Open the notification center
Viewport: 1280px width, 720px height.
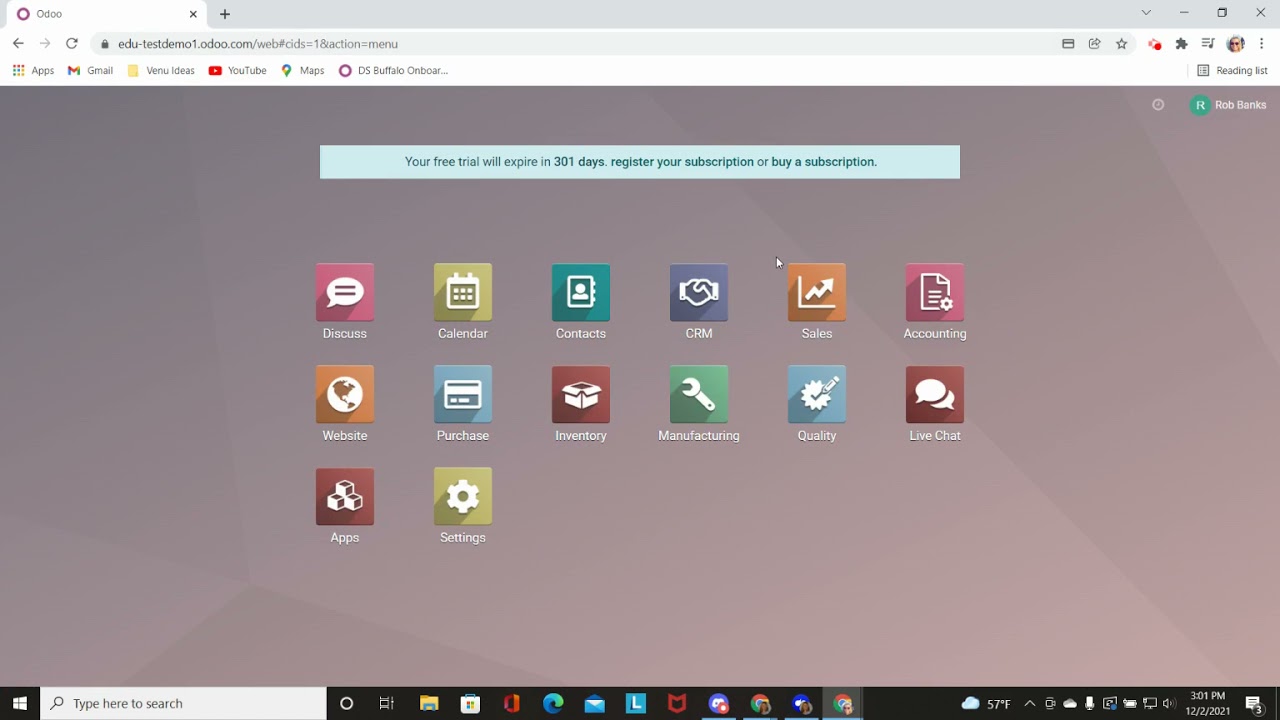coord(1254,704)
